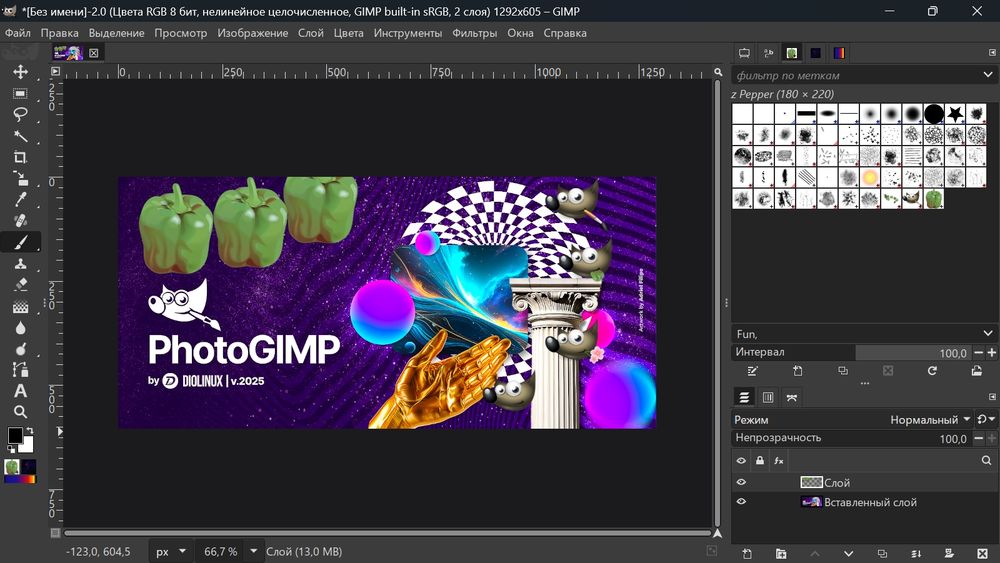The height and width of the screenshot is (563, 1000).
Task: Adjust the Интервал spacing slider
Action: point(851,352)
